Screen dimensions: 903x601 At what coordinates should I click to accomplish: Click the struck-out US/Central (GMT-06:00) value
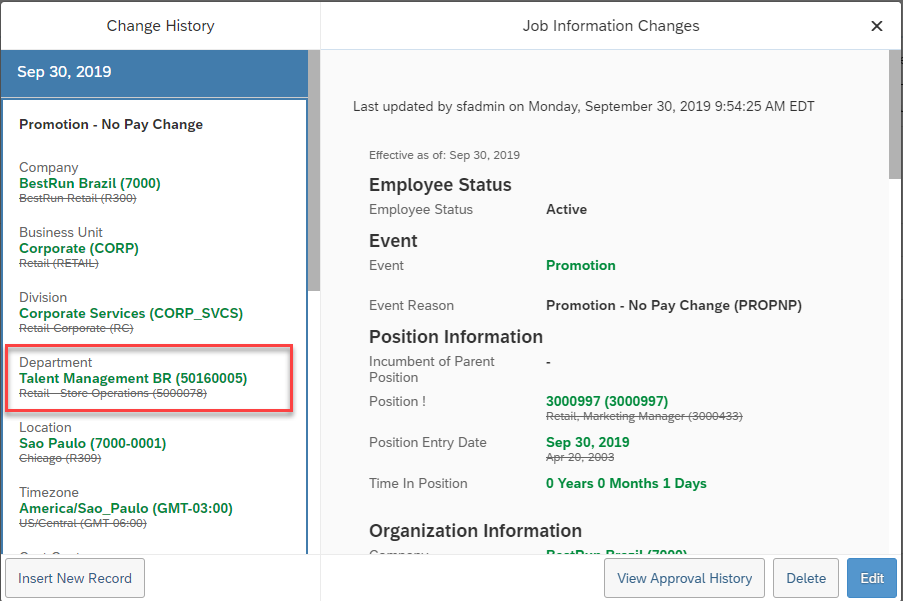click(83, 524)
